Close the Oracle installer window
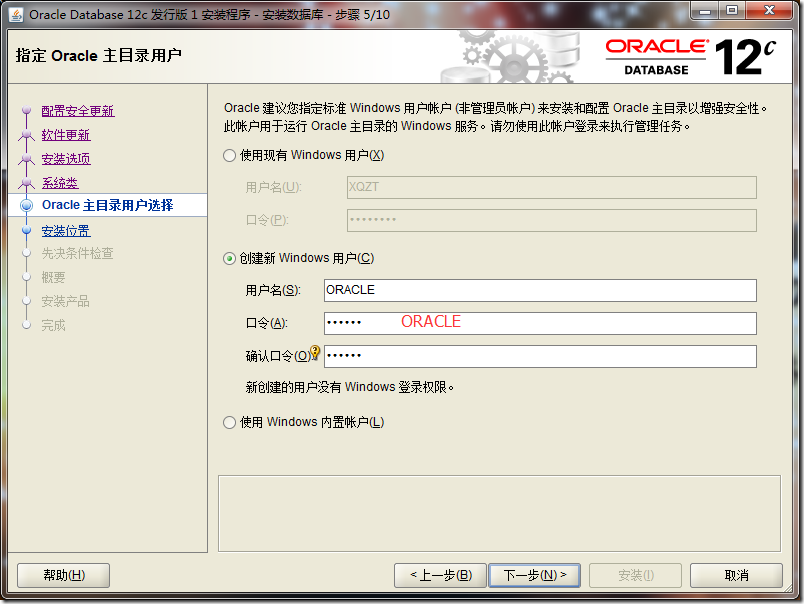 [x=770, y=11]
